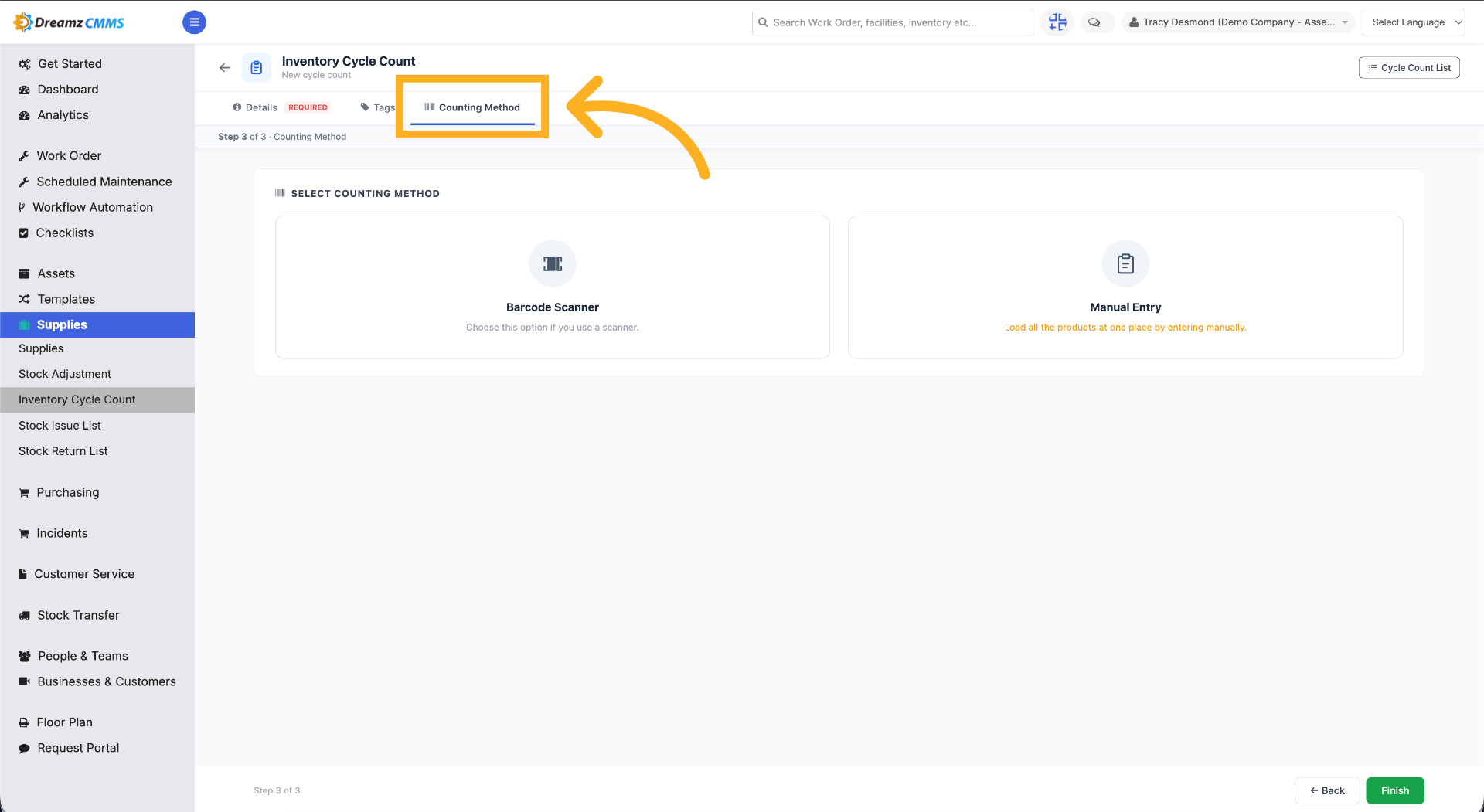Image resolution: width=1484 pixels, height=812 pixels.
Task: Click the Request Portal speech bubble icon
Action: pos(24,749)
